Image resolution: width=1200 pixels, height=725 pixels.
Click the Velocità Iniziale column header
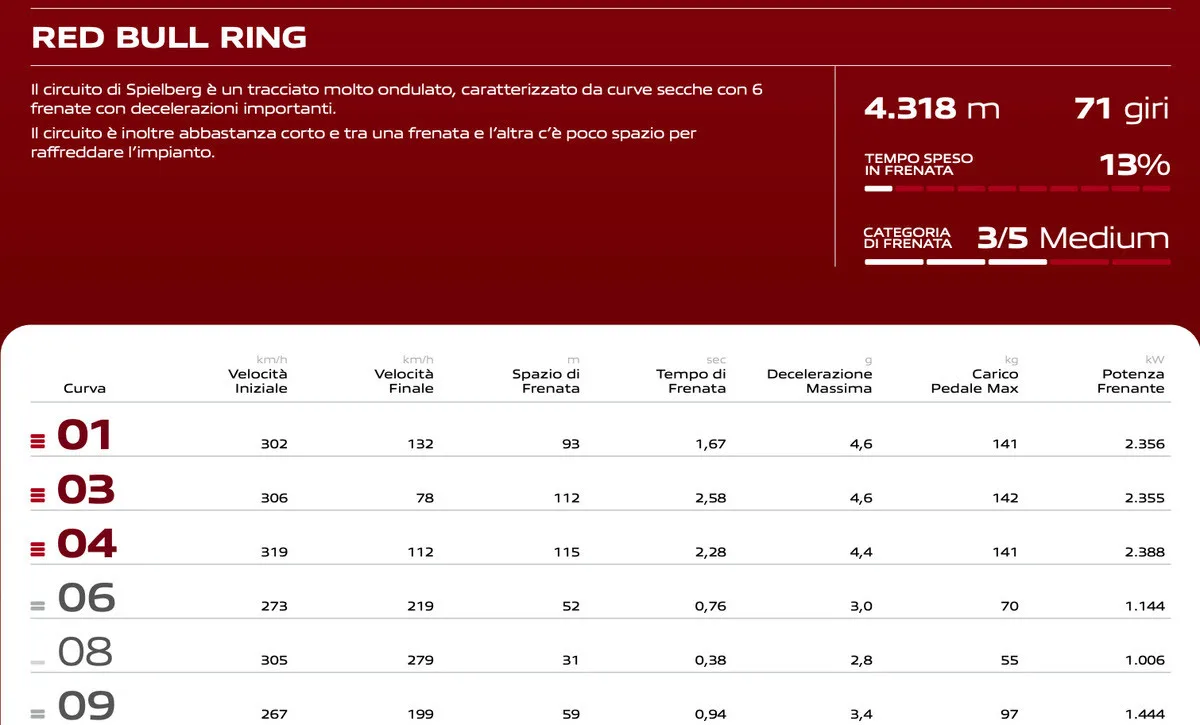pos(257,381)
